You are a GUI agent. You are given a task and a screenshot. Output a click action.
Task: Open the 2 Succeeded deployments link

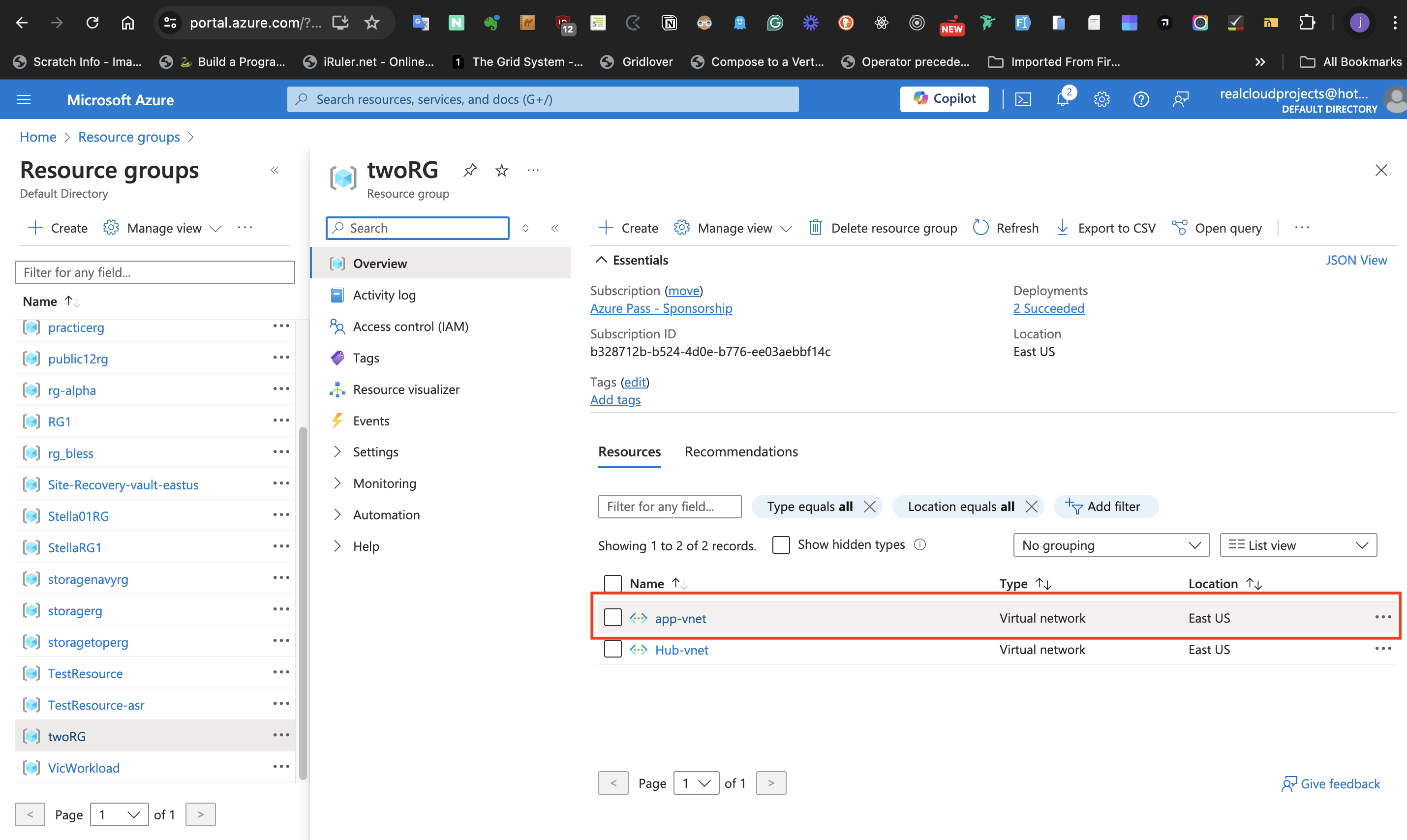click(1048, 308)
